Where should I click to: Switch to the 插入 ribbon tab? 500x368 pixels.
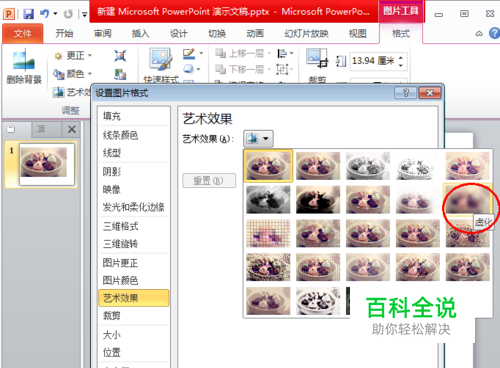click(x=140, y=33)
